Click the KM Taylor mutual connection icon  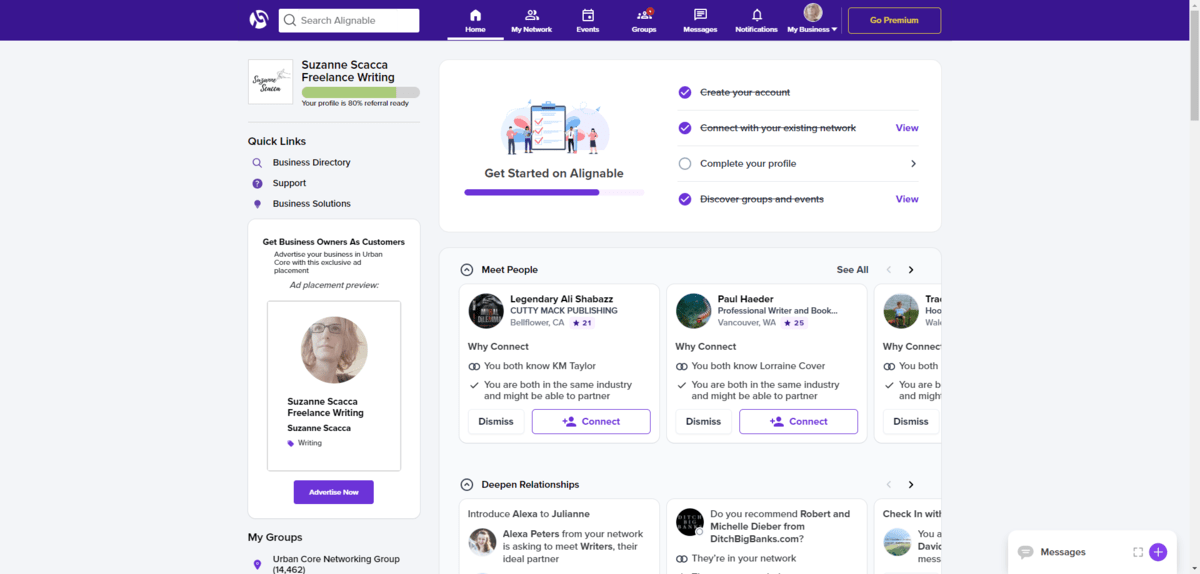tap(474, 366)
